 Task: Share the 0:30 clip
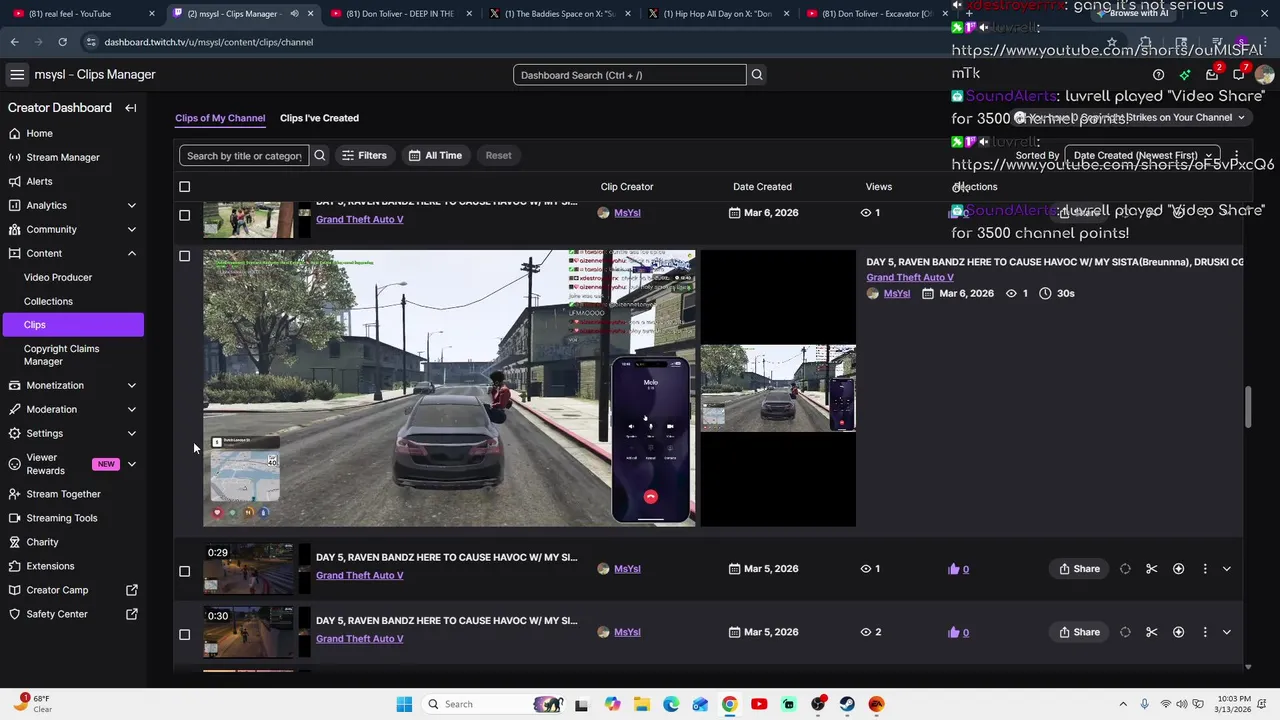point(1079,632)
